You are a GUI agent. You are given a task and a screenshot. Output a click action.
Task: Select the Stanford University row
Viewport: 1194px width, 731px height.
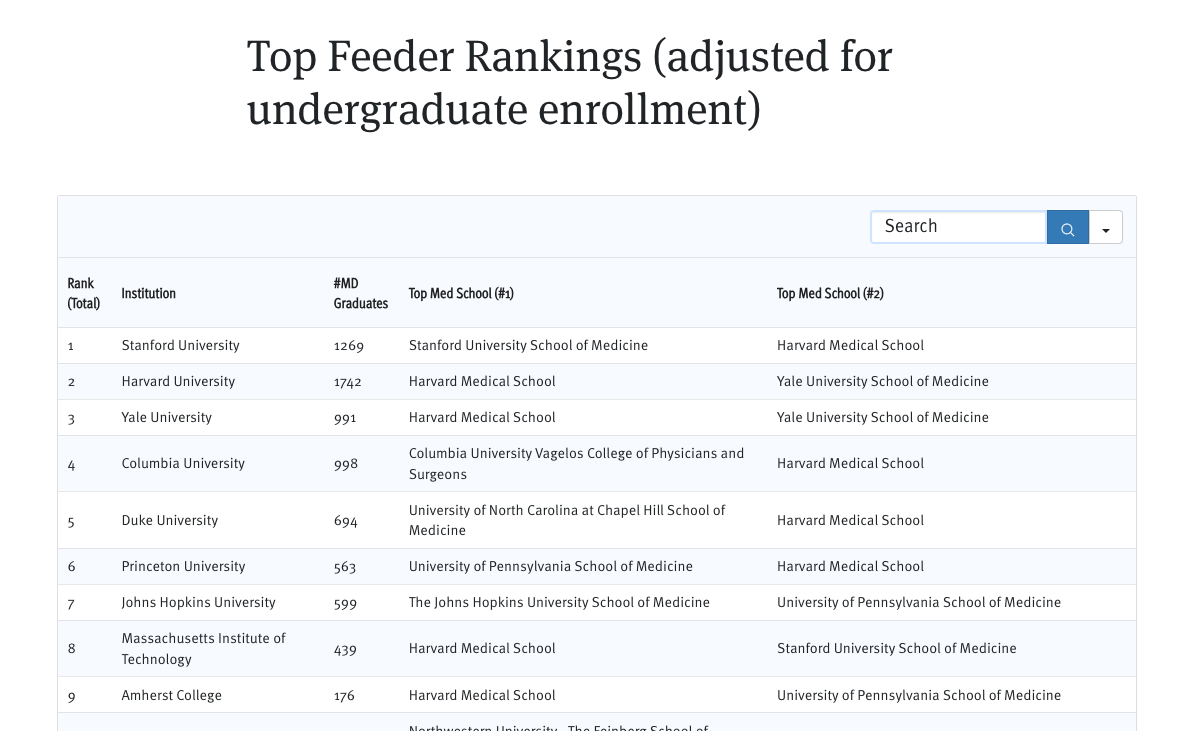coord(596,346)
